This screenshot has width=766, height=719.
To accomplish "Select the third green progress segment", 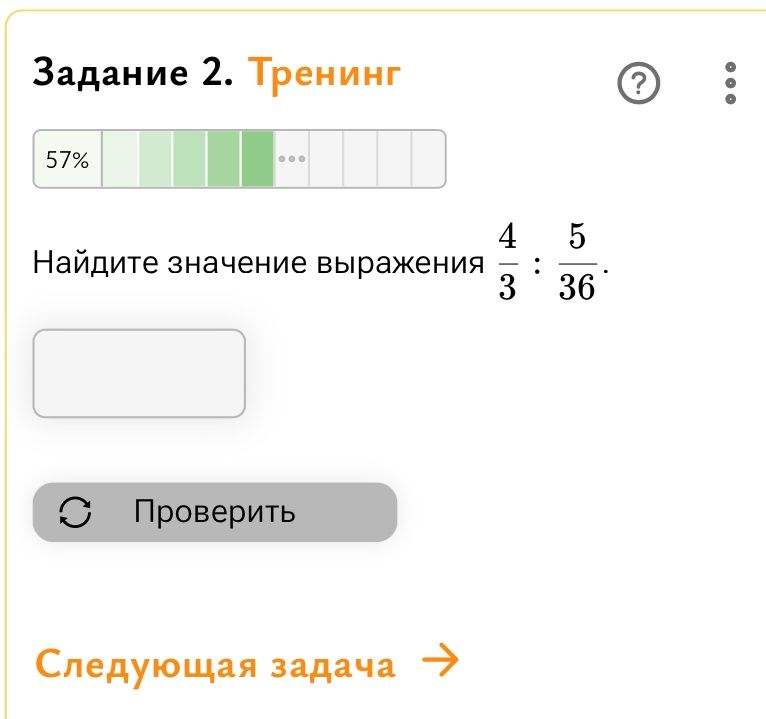I will 190,159.
